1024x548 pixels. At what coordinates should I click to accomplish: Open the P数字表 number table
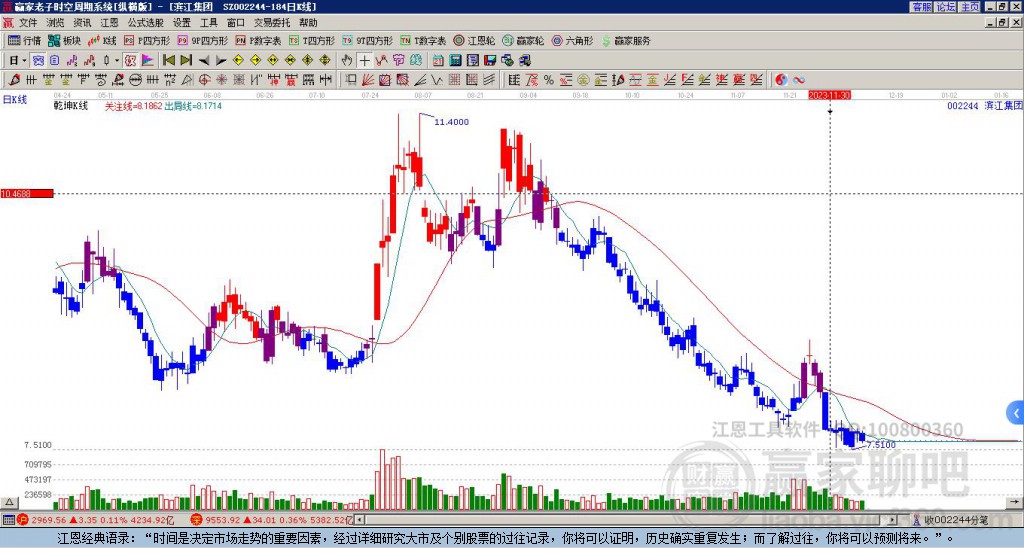[259, 40]
